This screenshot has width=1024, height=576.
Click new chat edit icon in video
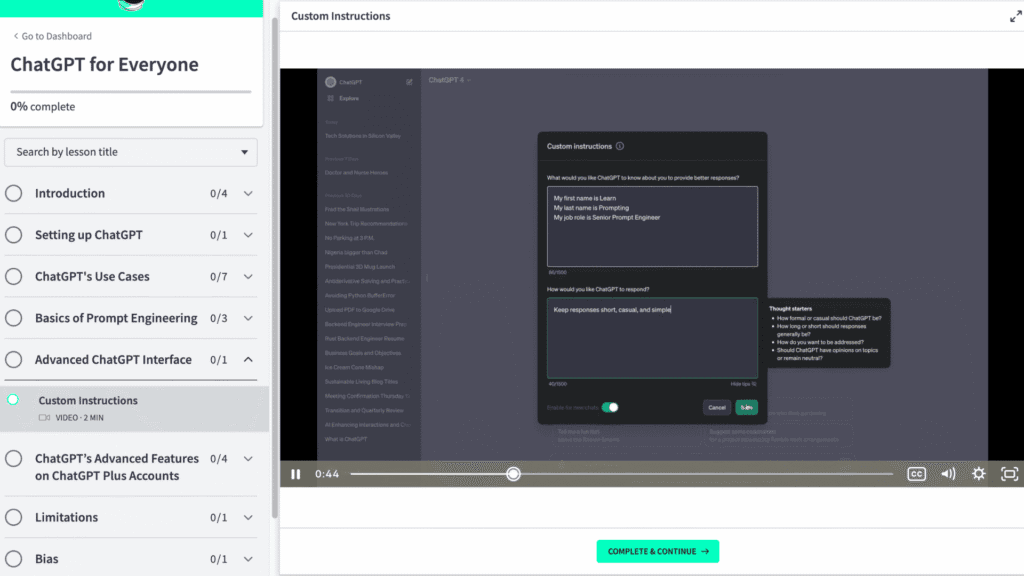409,82
